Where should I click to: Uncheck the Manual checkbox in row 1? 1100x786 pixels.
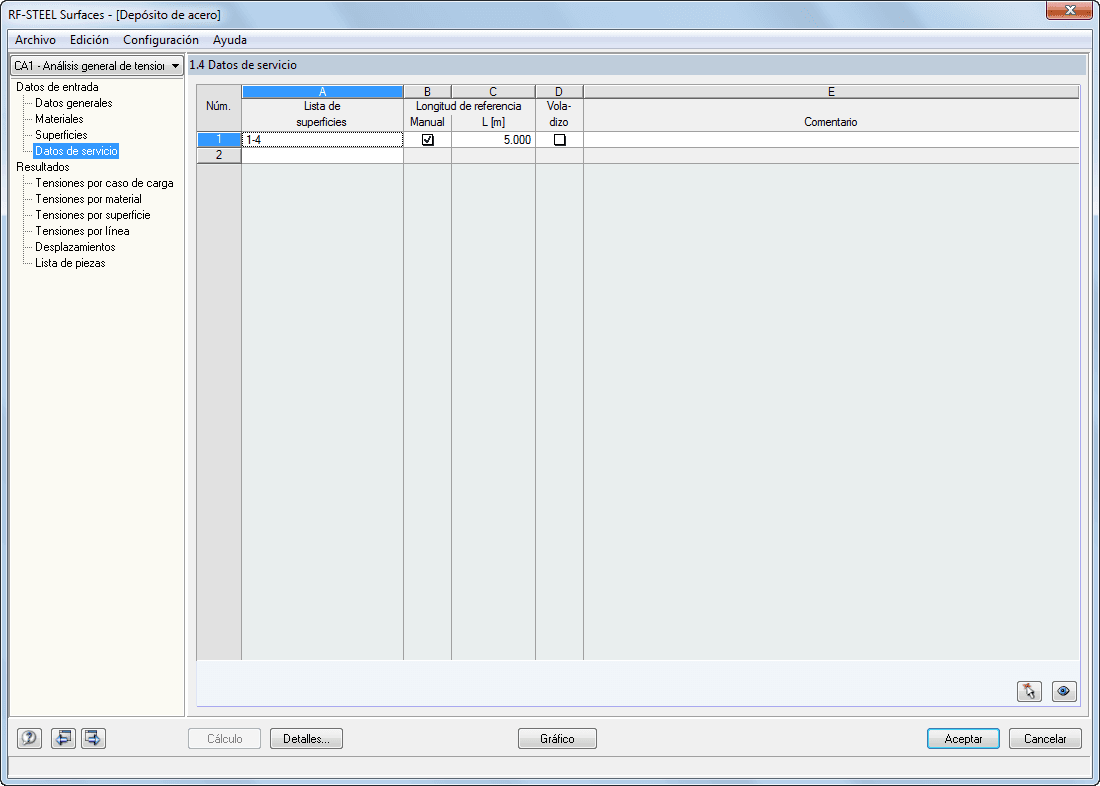(427, 140)
